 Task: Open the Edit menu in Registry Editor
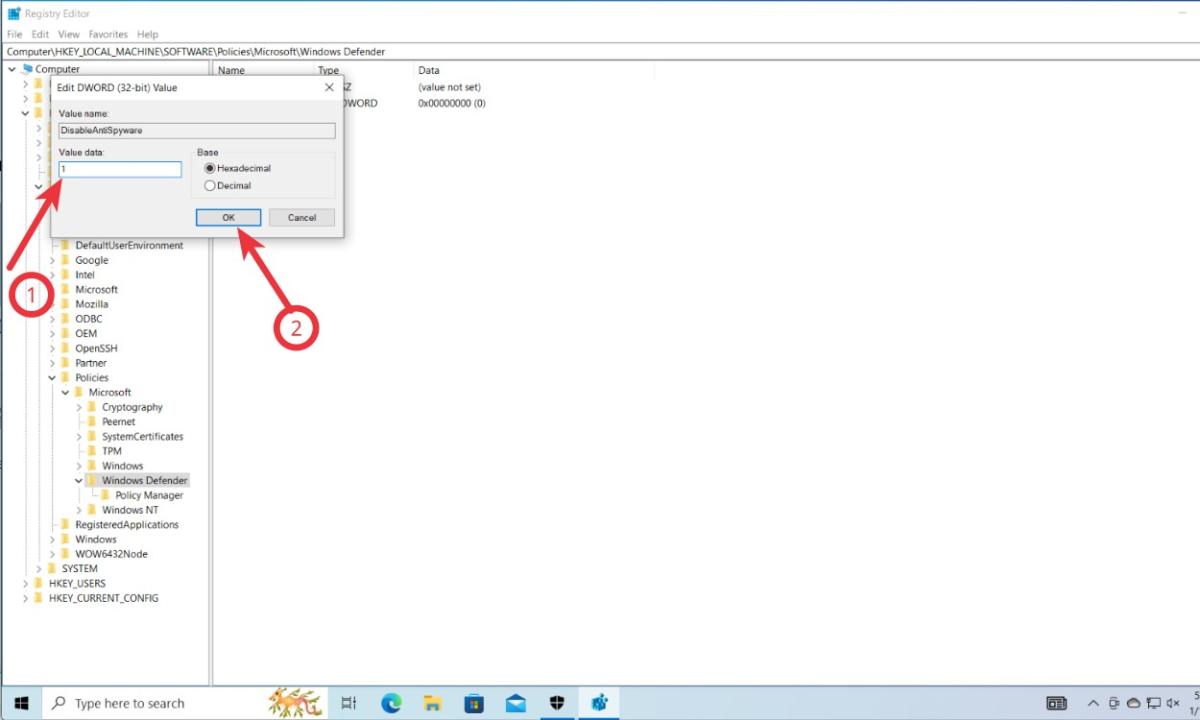tap(40, 33)
